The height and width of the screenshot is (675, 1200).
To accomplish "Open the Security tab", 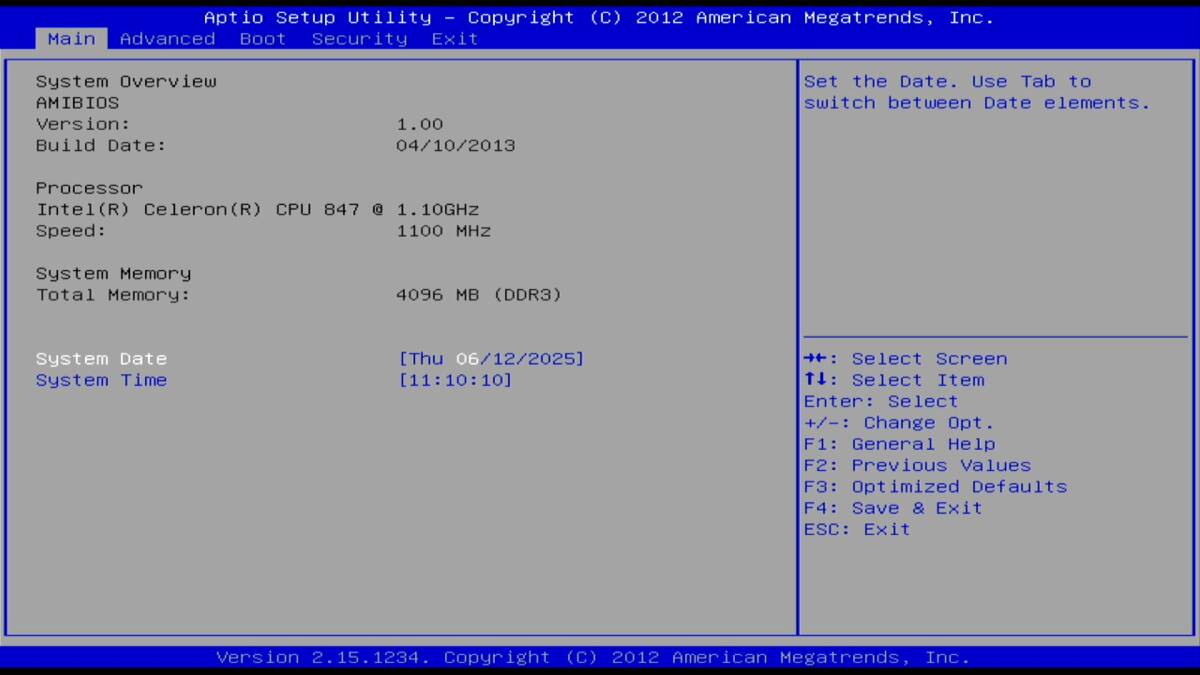I will coord(359,39).
